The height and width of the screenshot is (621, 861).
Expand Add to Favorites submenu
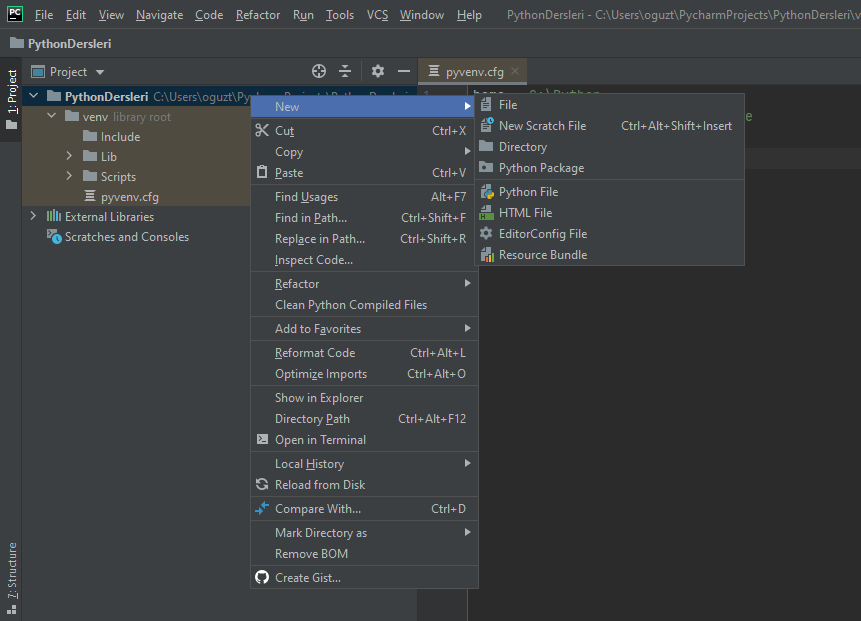(x=365, y=328)
